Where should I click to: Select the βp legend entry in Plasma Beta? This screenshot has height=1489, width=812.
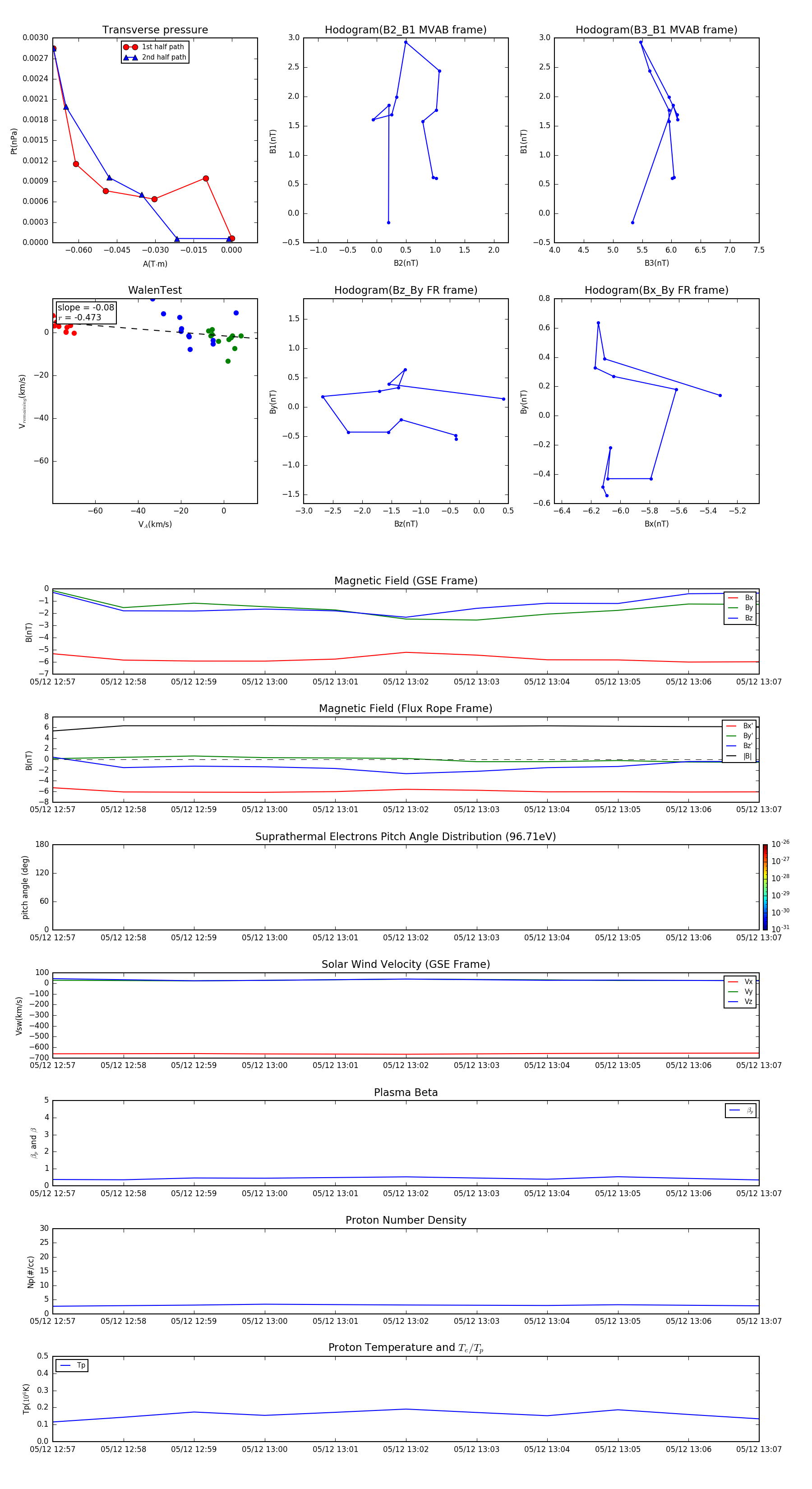coord(741,1110)
